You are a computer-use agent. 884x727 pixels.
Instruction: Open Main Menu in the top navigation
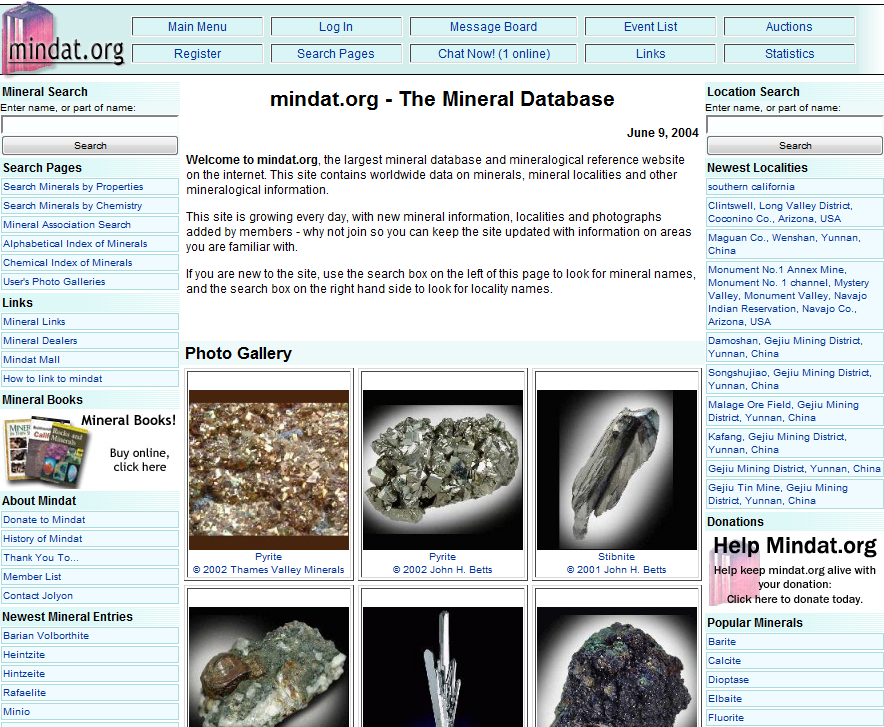197,27
